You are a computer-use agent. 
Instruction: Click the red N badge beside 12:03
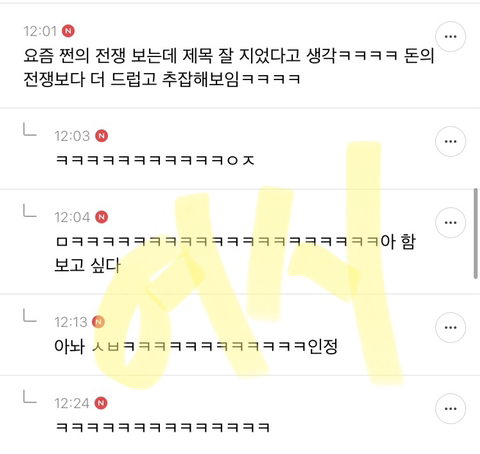tap(102, 136)
